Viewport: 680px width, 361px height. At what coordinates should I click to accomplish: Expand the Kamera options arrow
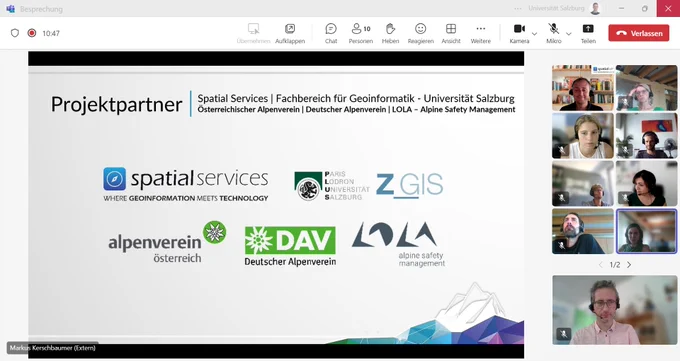click(534, 33)
